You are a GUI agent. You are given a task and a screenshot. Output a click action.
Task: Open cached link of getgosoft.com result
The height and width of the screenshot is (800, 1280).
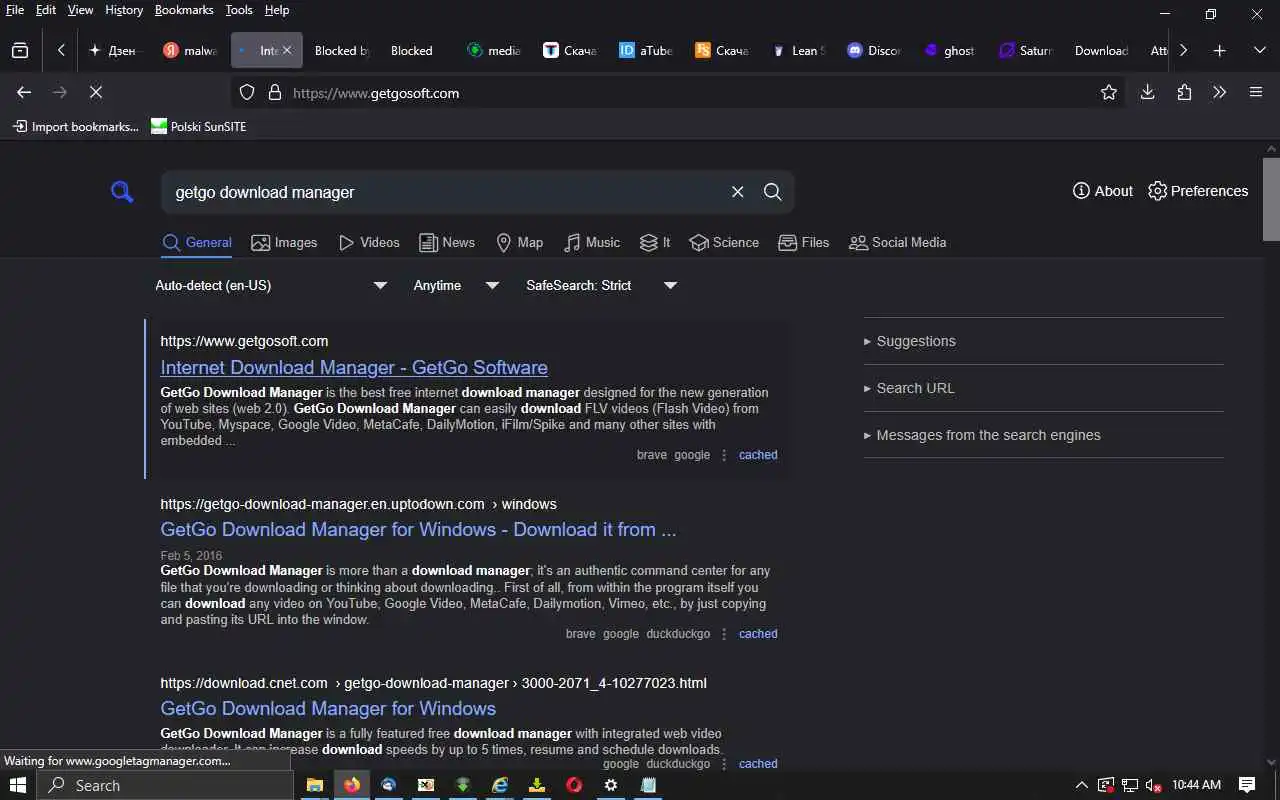pos(758,455)
